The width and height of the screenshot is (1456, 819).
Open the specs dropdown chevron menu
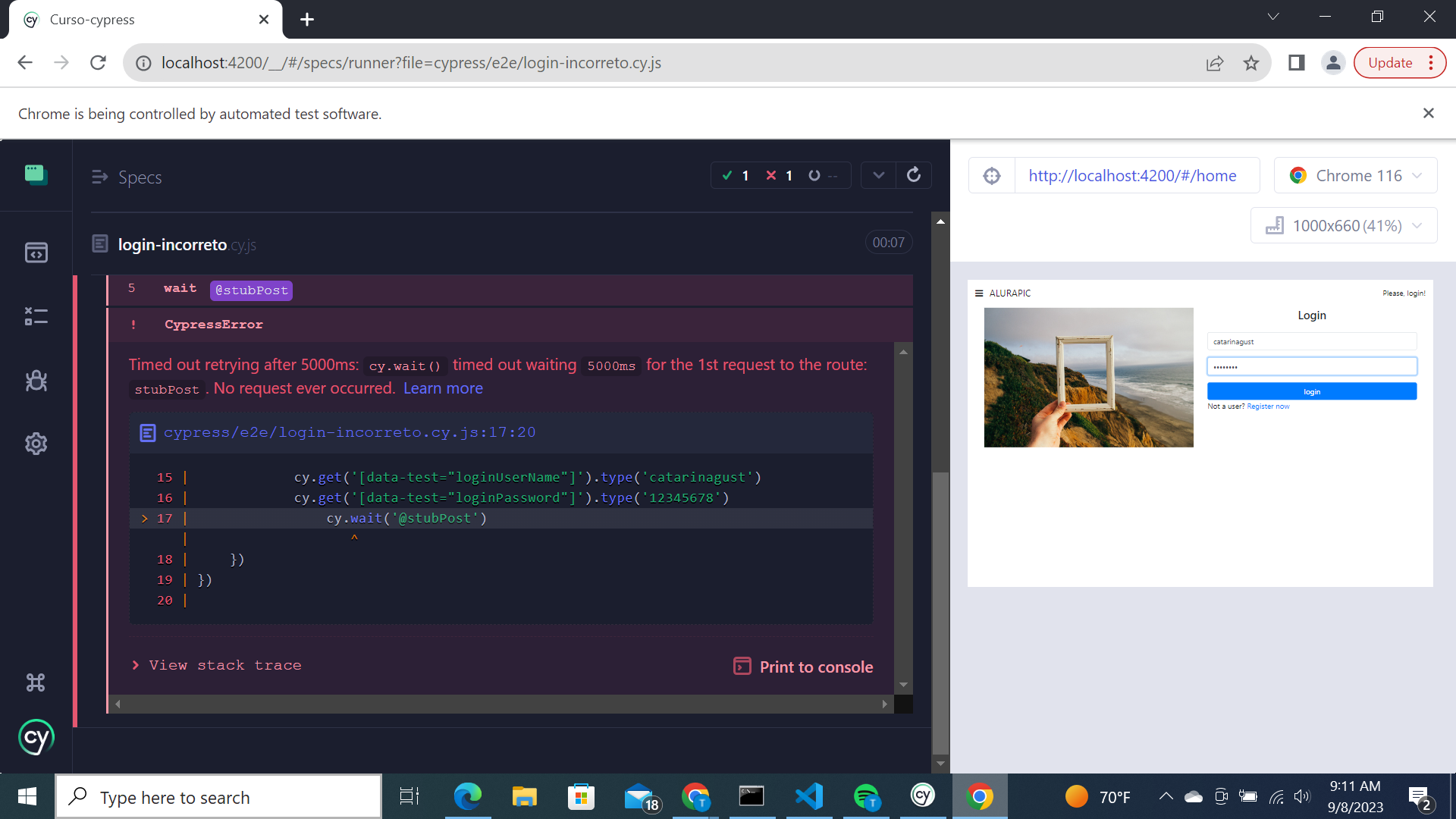click(x=876, y=175)
